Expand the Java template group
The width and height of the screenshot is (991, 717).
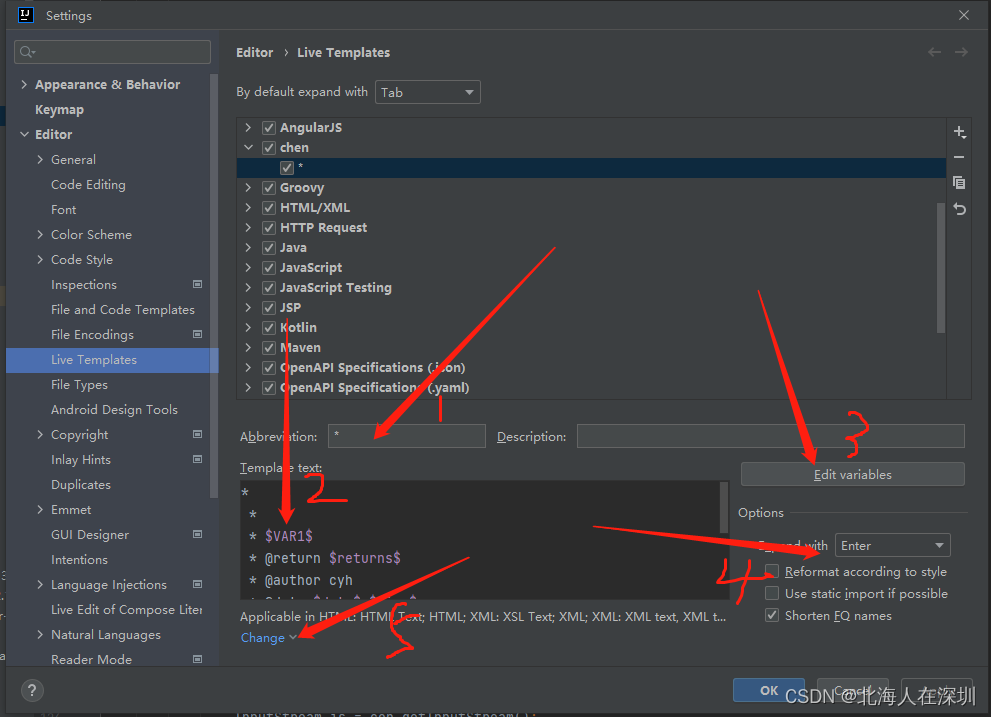248,247
